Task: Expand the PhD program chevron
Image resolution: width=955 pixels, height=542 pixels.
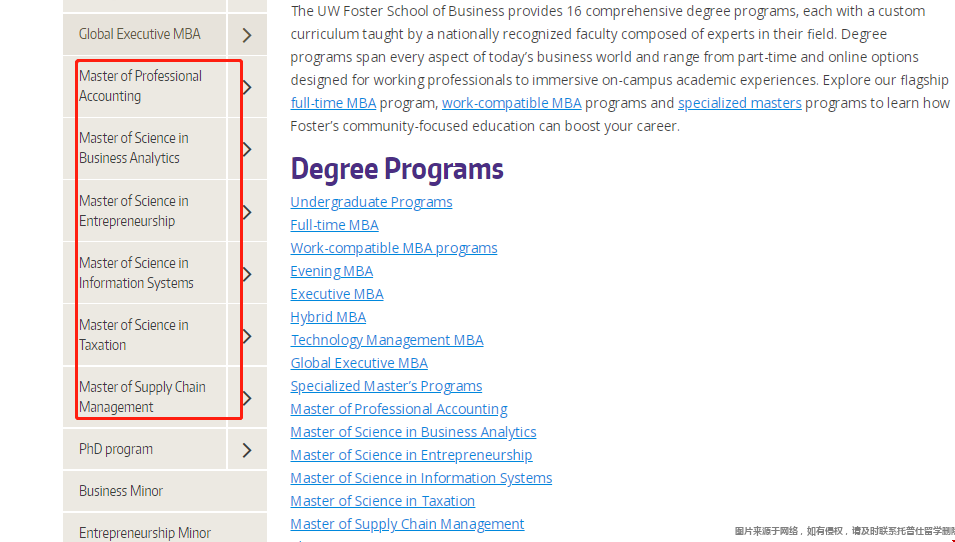Action: click(247, 449)
